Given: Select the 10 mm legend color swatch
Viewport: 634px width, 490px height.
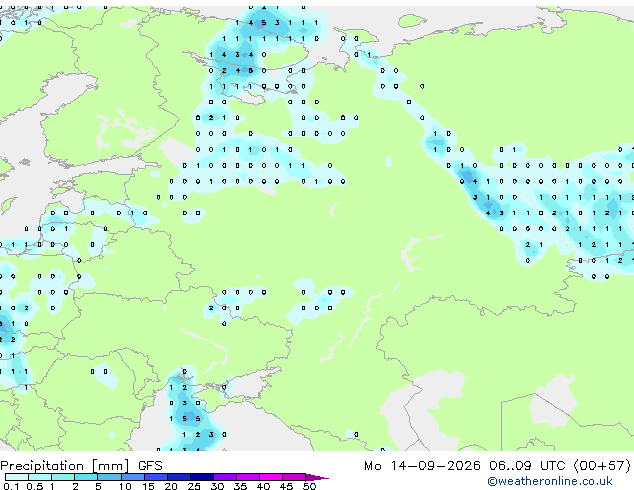Looking at the screenshot, I should (132, 477).
